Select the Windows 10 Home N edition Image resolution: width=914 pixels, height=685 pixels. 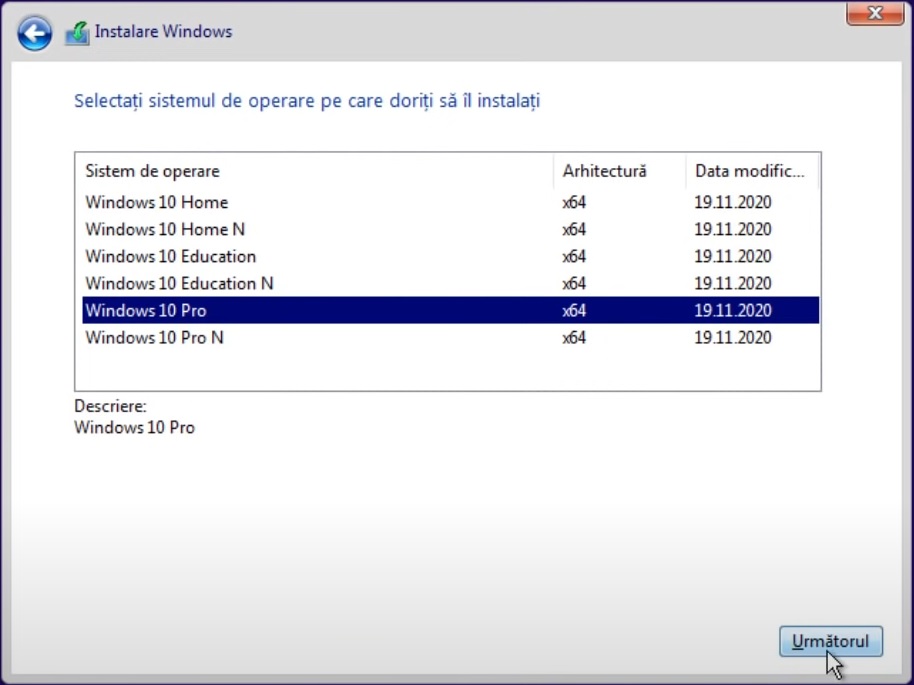coord(165,229)
